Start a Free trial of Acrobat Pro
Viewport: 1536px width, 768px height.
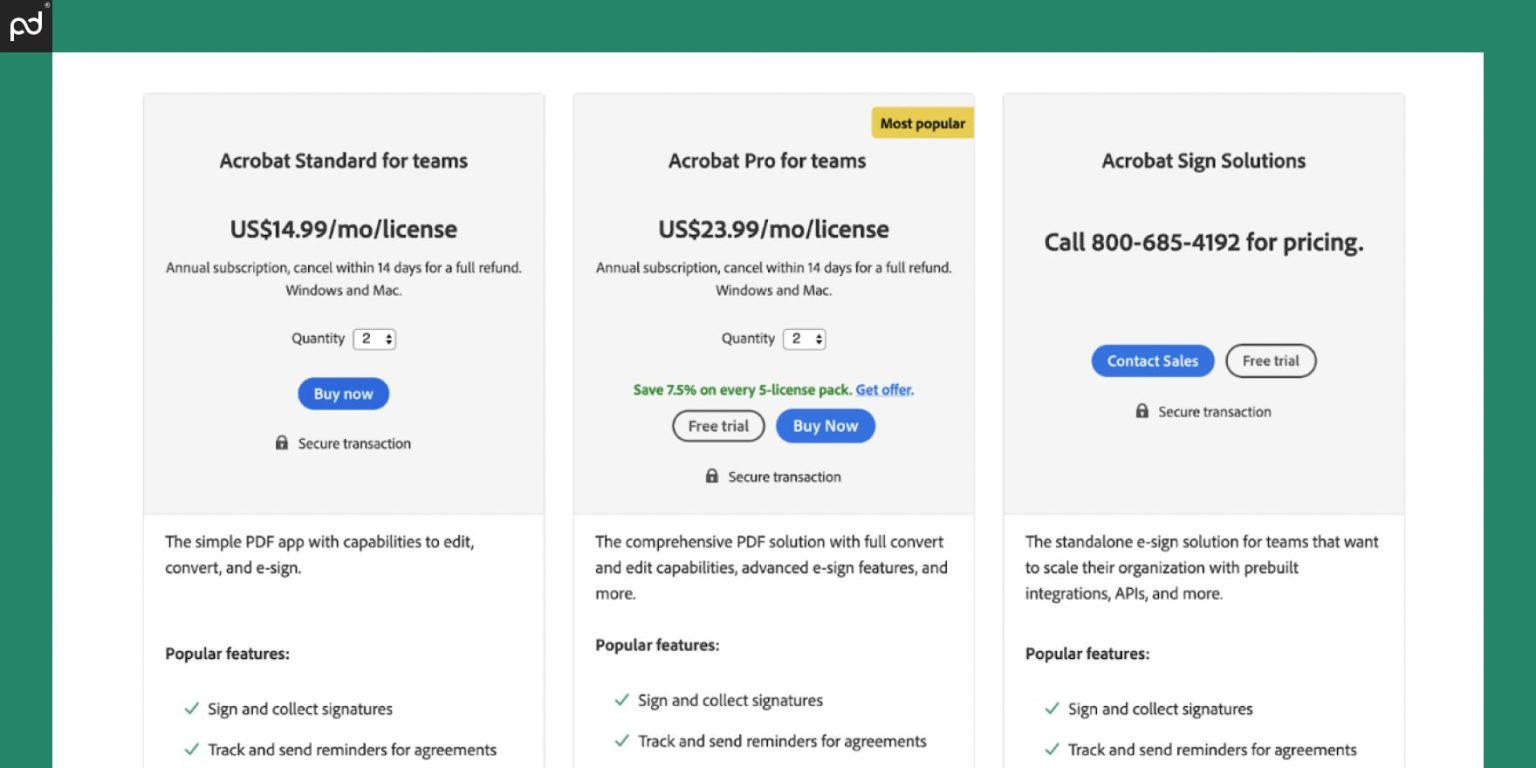pyautogui.click(x=718, y=425)
